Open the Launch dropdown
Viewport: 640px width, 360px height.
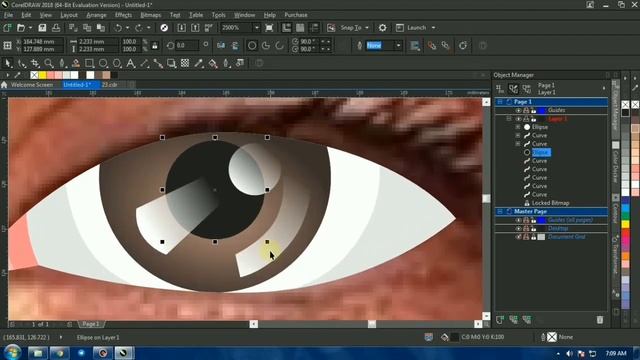[433, 28]
